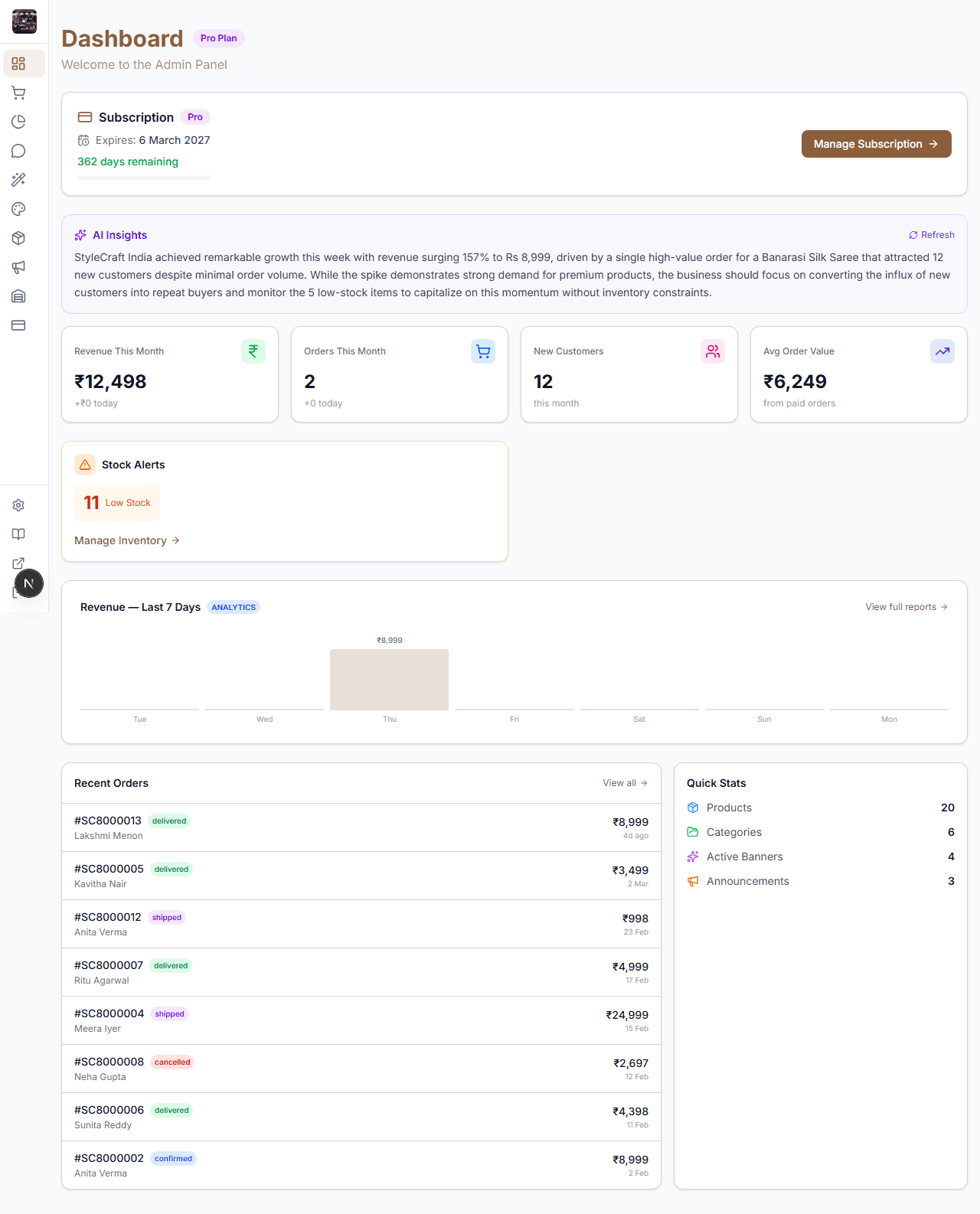Click the ANALYTICS badge near Revenue chart

[x=234, y=607]
